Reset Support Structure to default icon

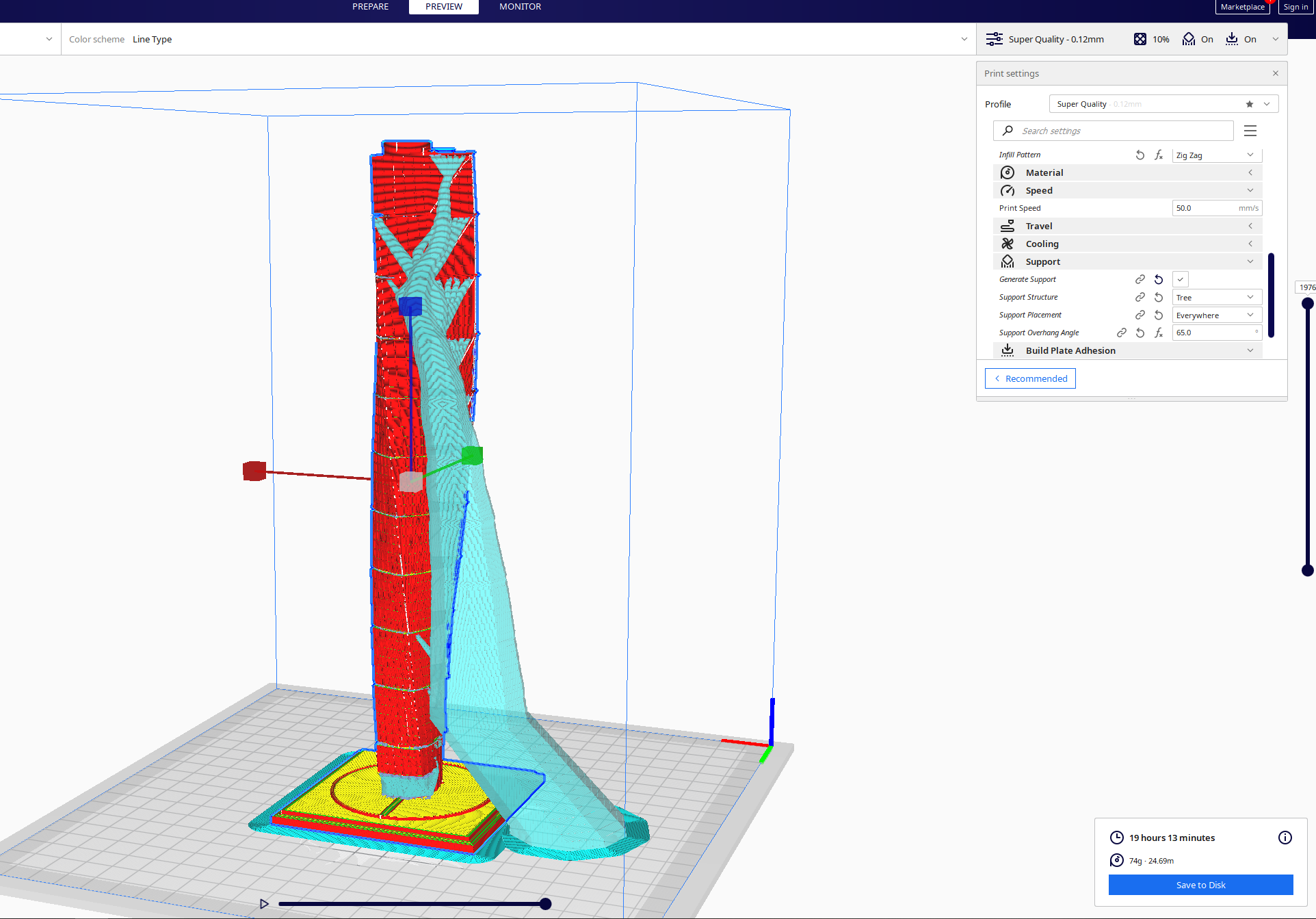click(x=1158, y=297)
